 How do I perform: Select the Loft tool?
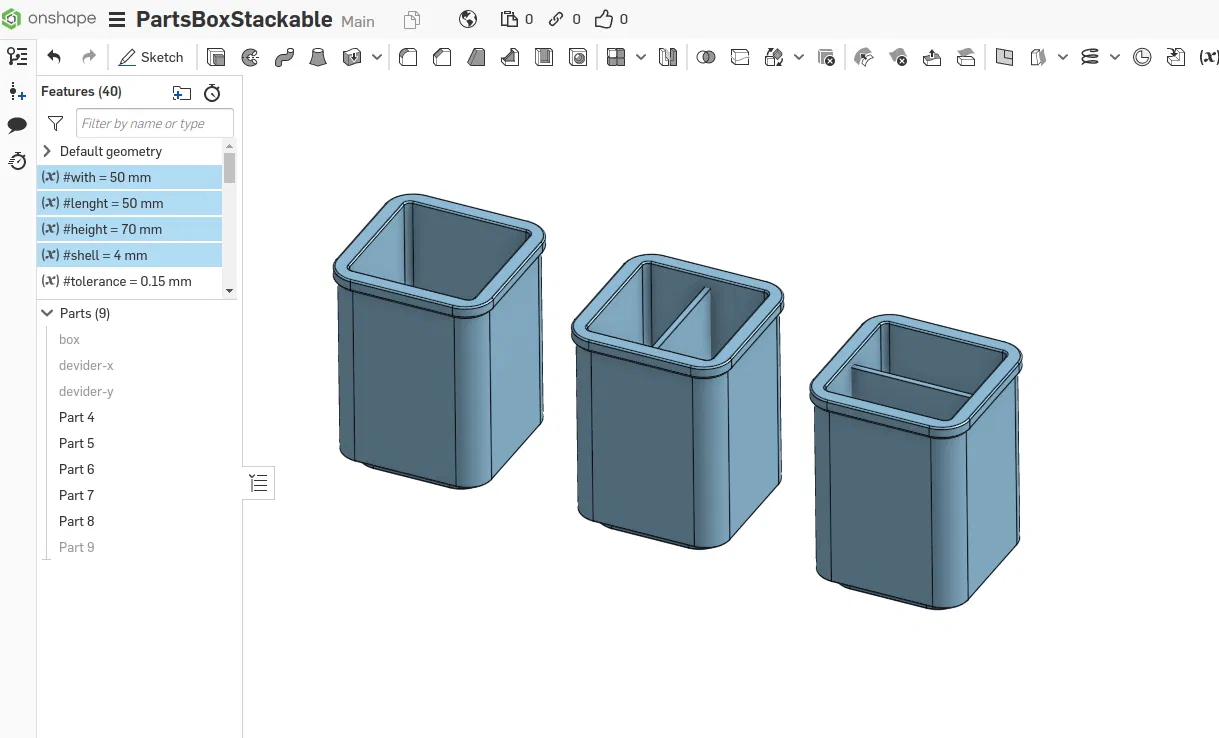point(318,57)
